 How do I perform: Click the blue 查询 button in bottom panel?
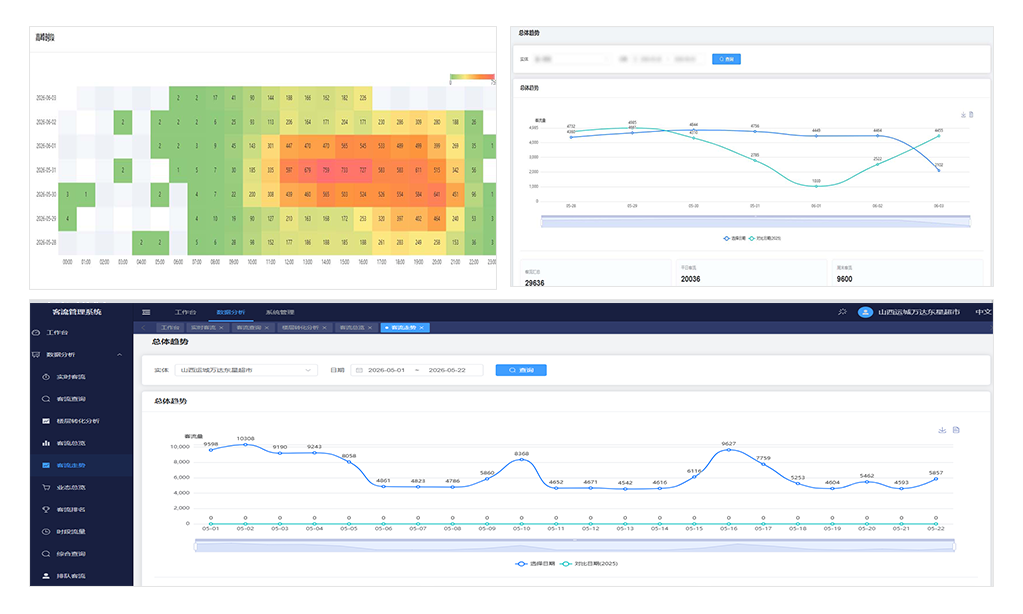[x=521, y=370]
